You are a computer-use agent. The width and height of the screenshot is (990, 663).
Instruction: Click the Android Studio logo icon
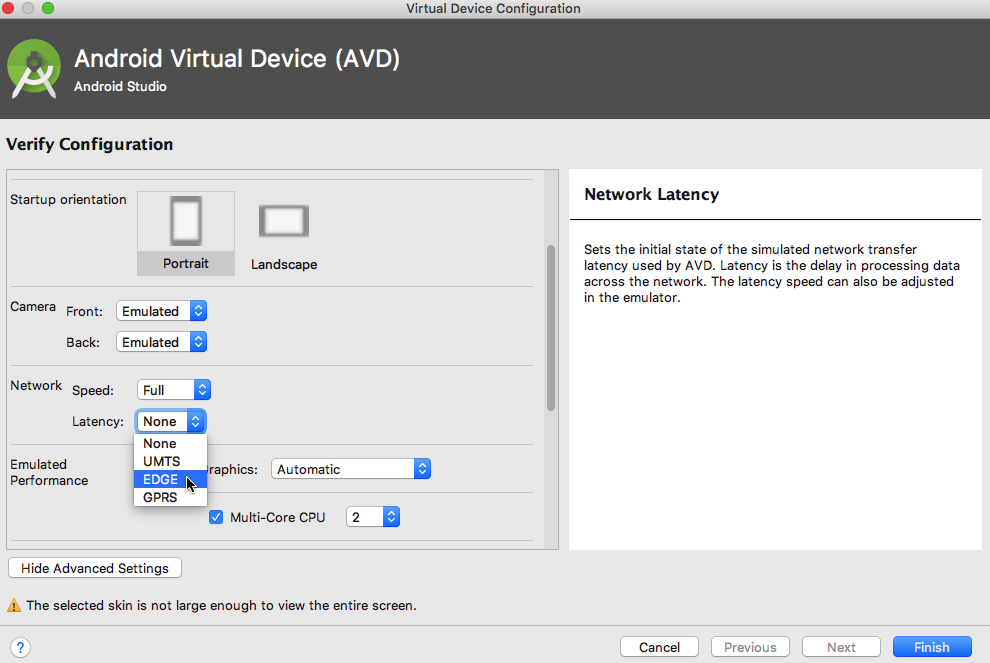35,70
